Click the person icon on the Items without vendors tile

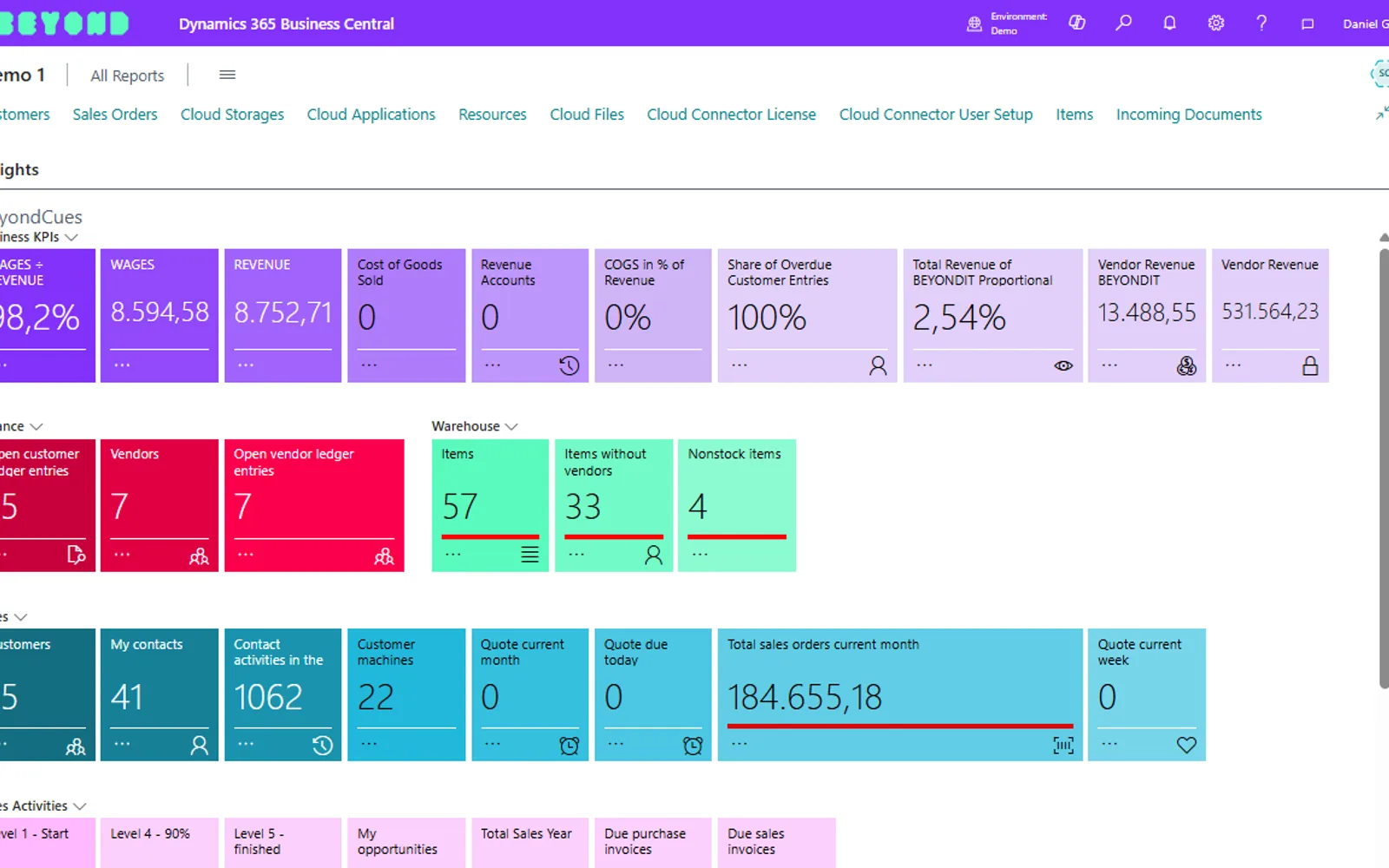[x=654, y=555]
